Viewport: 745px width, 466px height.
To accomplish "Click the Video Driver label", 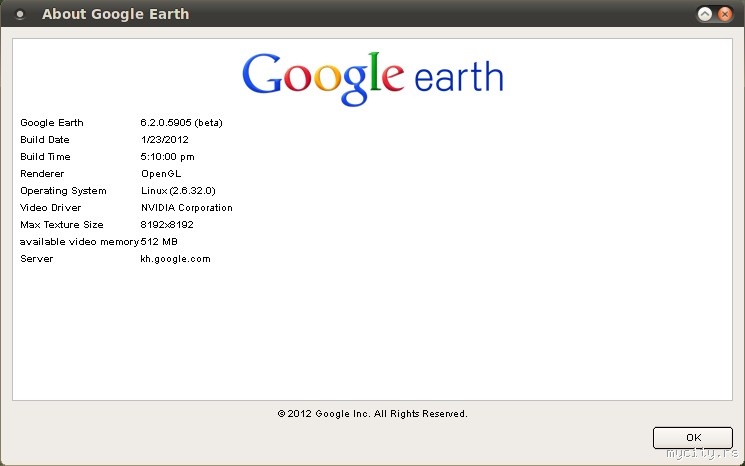I will tap(50, 208).
